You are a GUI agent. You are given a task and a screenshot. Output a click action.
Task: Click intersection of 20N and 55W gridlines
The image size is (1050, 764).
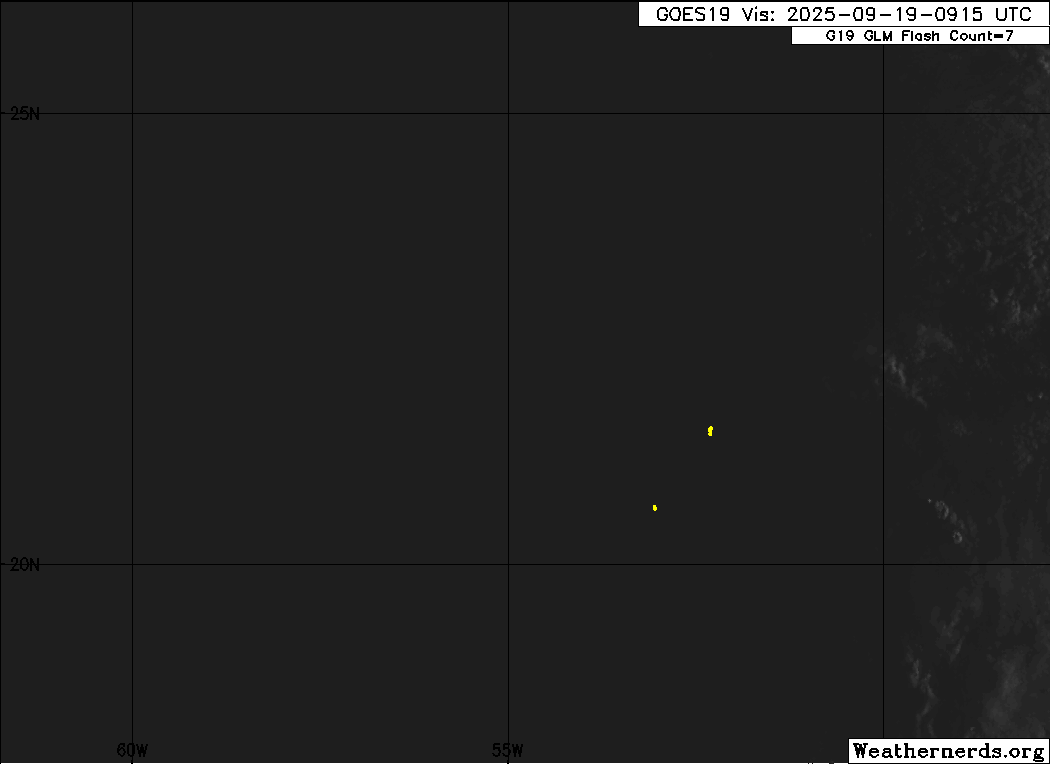[x=509, y=564]
